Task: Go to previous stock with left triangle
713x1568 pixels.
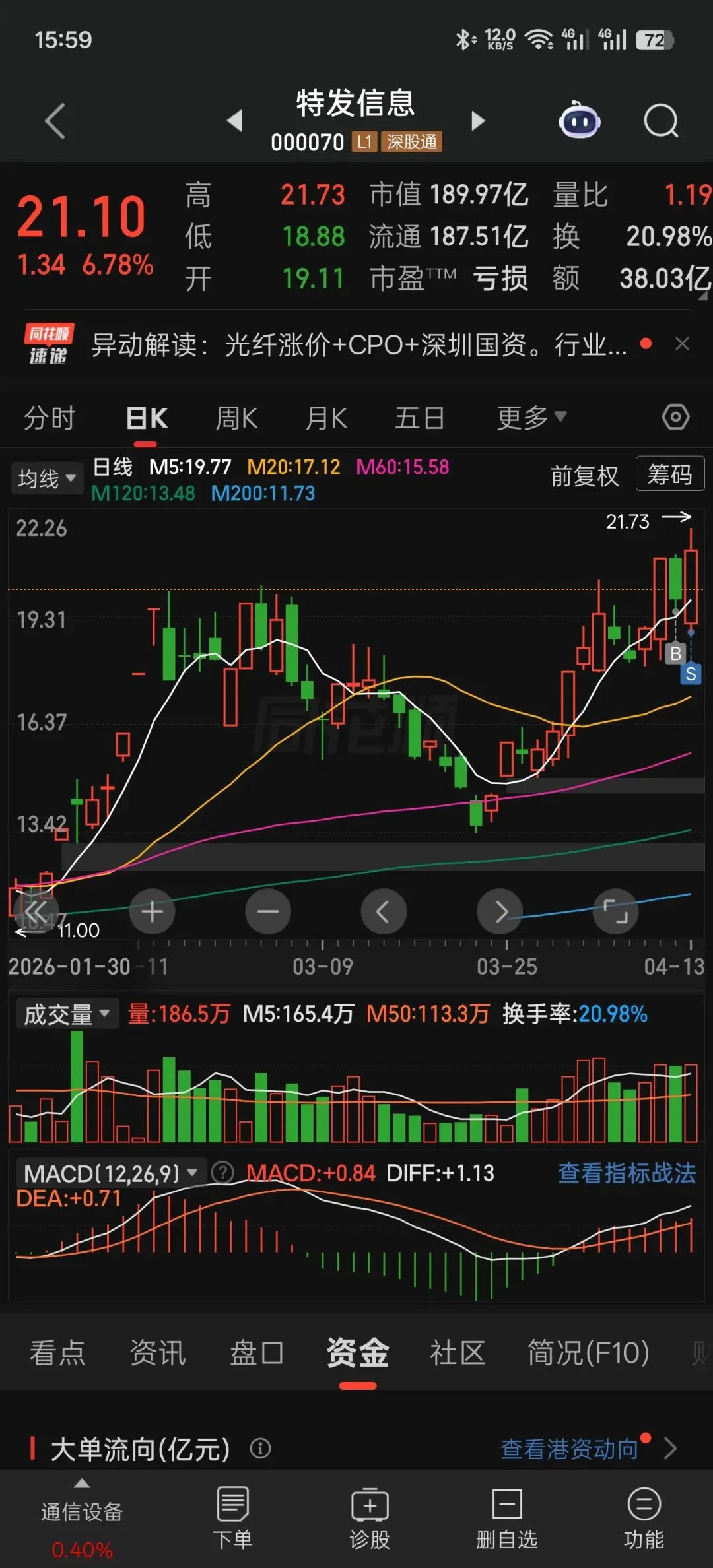Action: click(234, 121)
